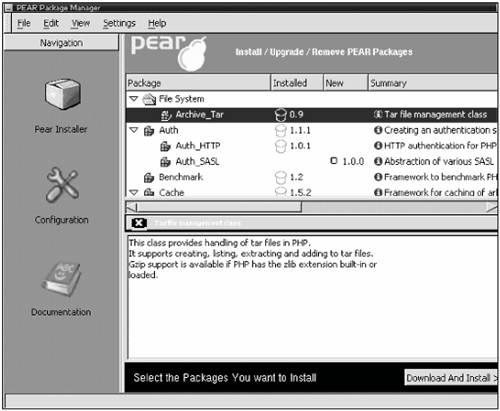Open the Help menu

pos(157,23)
